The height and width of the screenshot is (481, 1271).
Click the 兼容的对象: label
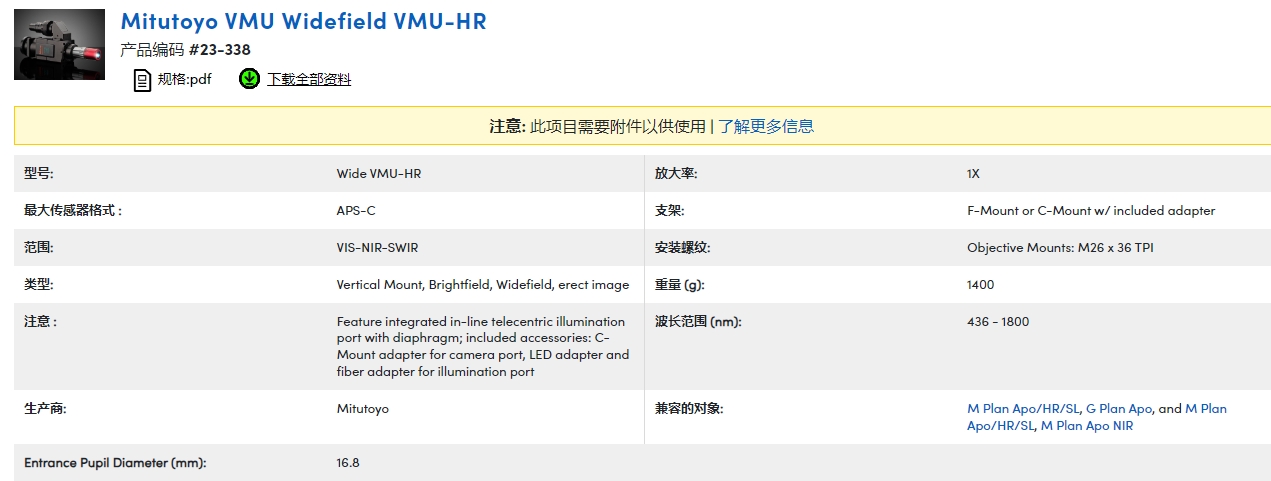click(x=689, y=409)
